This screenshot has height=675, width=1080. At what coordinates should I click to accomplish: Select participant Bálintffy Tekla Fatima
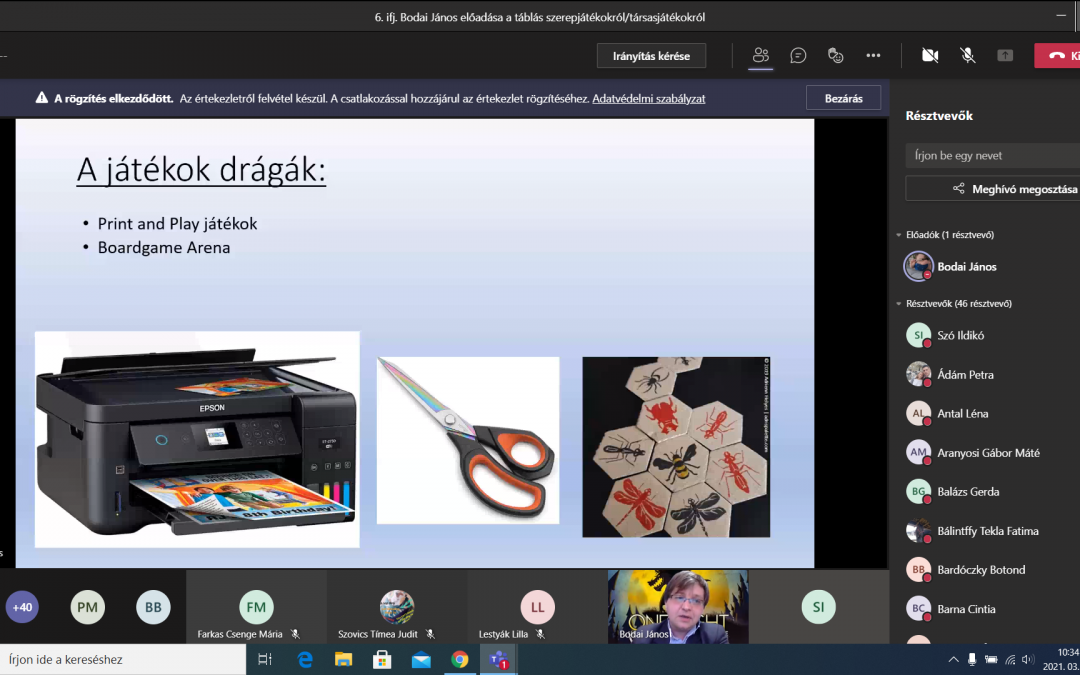click(x=988, y=531)
